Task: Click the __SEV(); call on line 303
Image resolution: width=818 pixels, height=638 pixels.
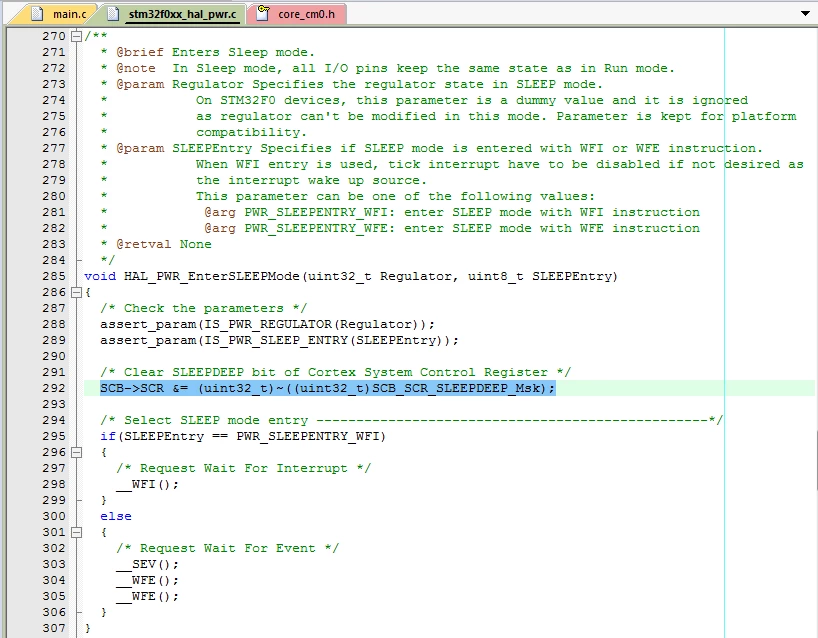Action: tap(147, 564)
